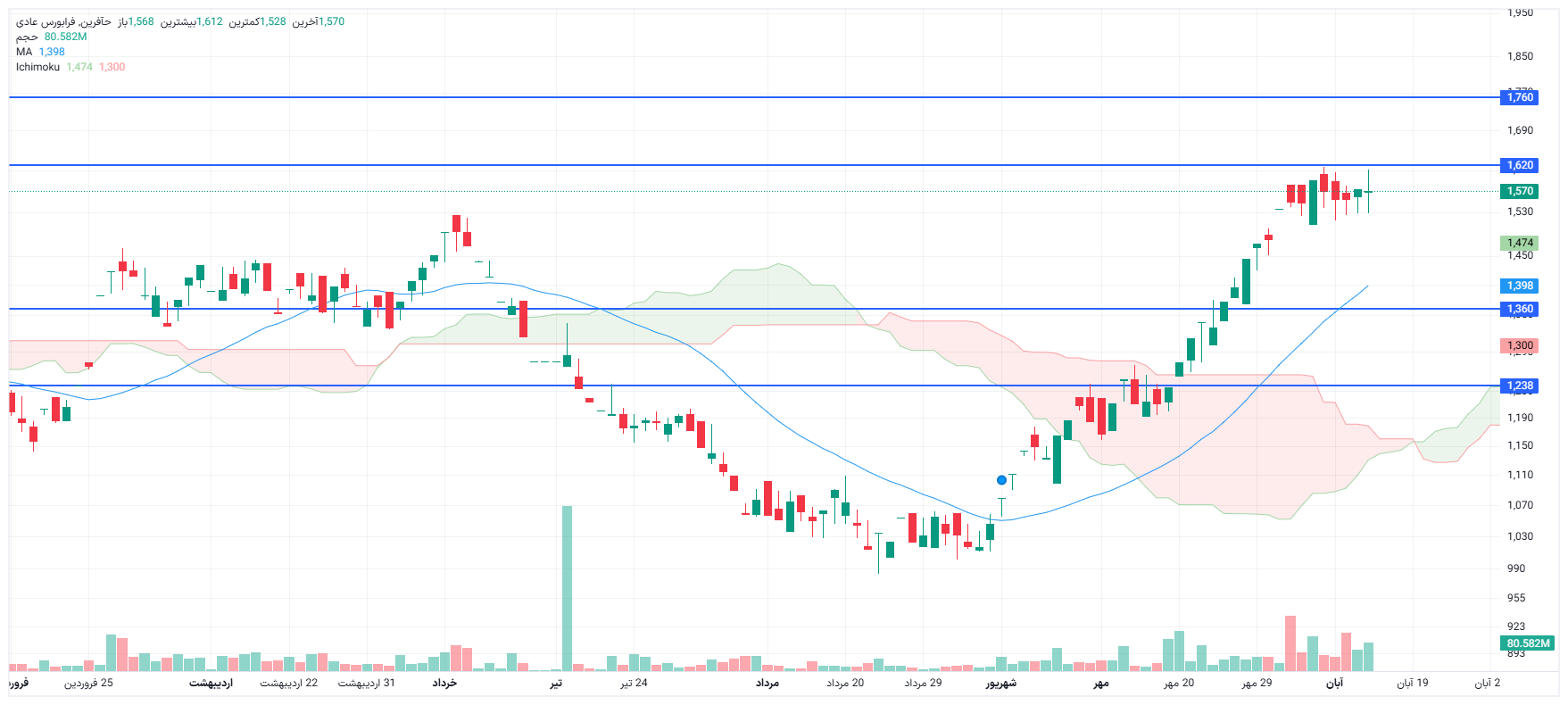Click the tallest volume bar above تیر
This screenshot has width=1568, height=705.
(567, 587)
